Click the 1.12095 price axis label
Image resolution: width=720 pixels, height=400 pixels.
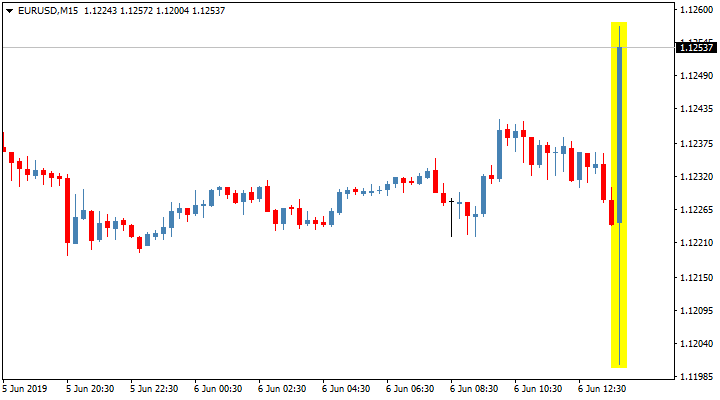[x=697, y=311]
